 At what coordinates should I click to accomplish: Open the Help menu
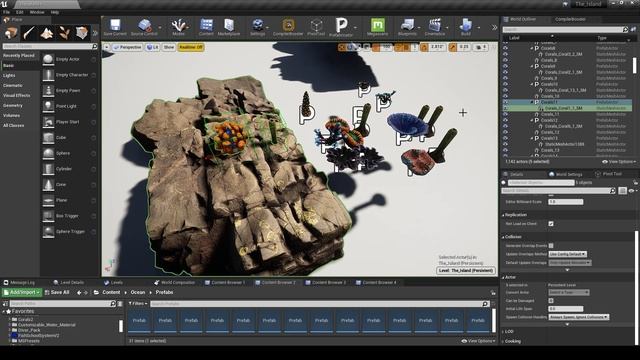tap(55, 12)
